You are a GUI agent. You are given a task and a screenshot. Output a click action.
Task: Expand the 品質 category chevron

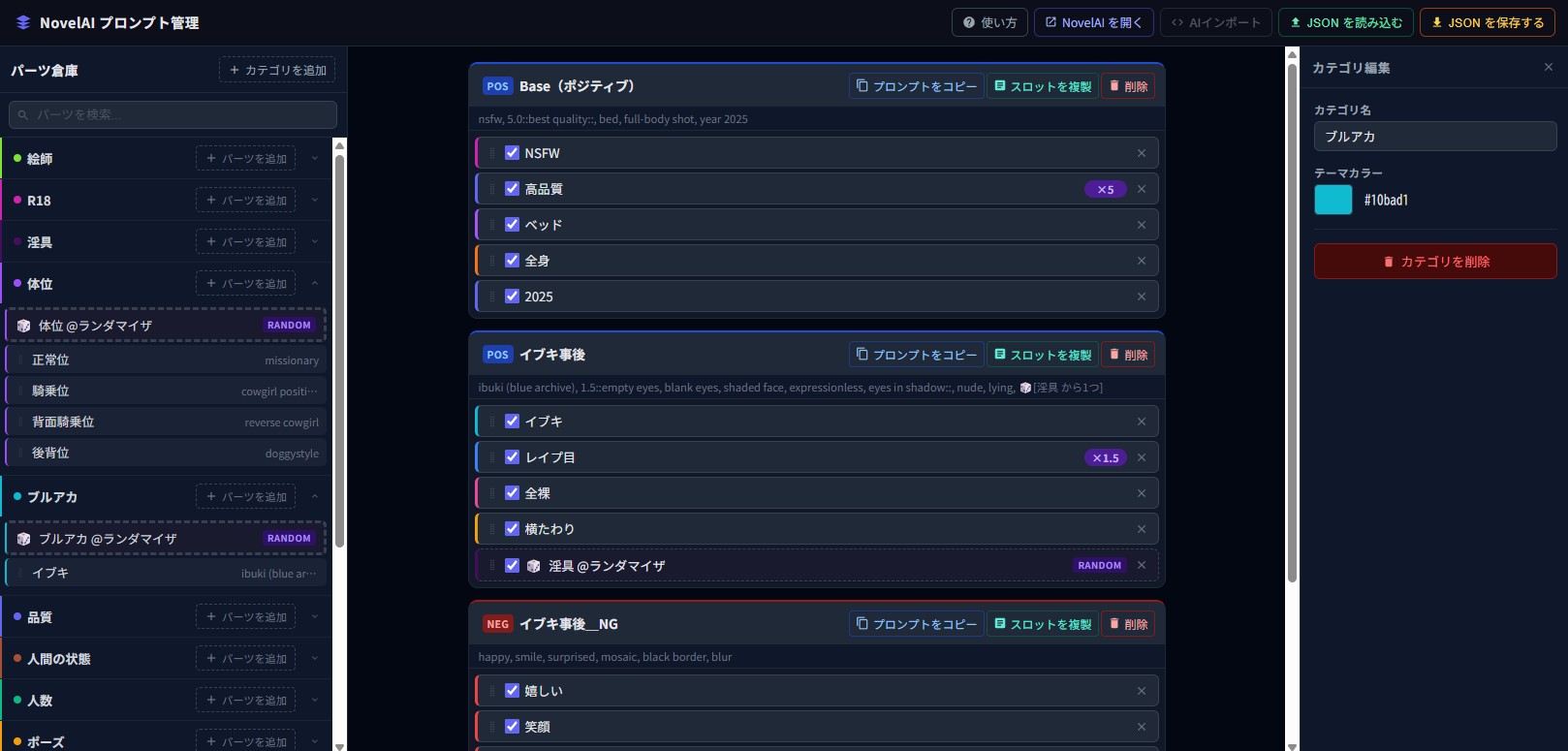315,617
